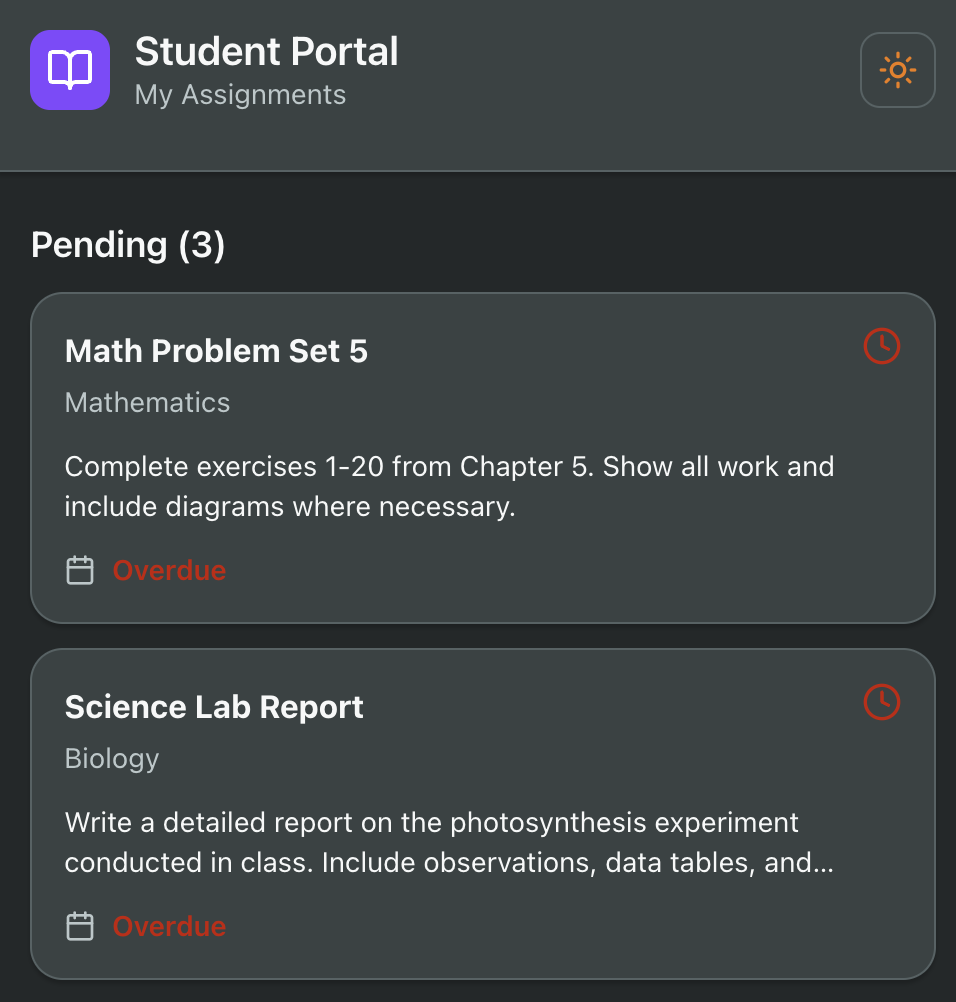Click the calendar icon on the Science assignment

80,927
